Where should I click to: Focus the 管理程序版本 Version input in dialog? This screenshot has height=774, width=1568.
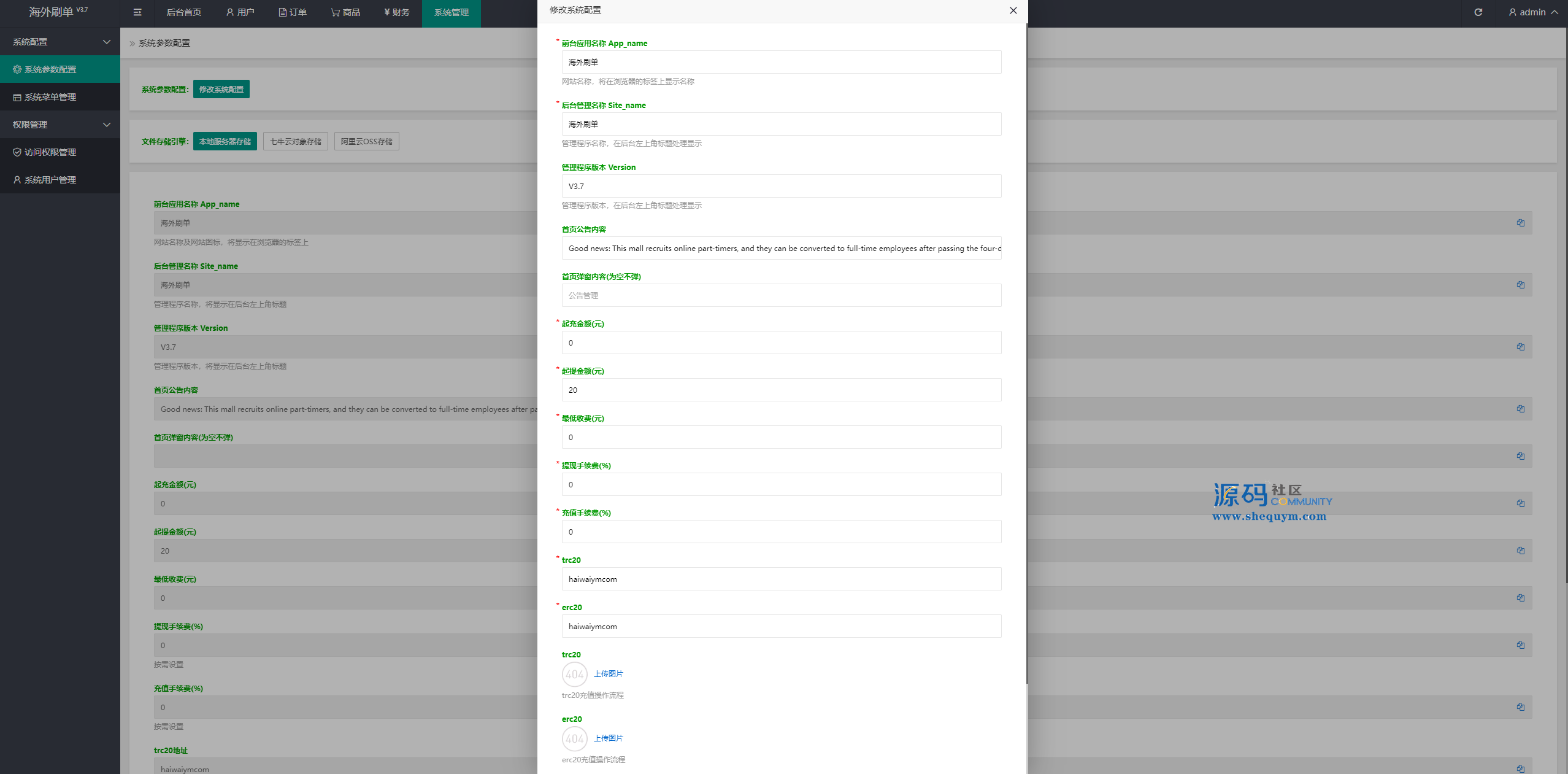pos(782,186)
